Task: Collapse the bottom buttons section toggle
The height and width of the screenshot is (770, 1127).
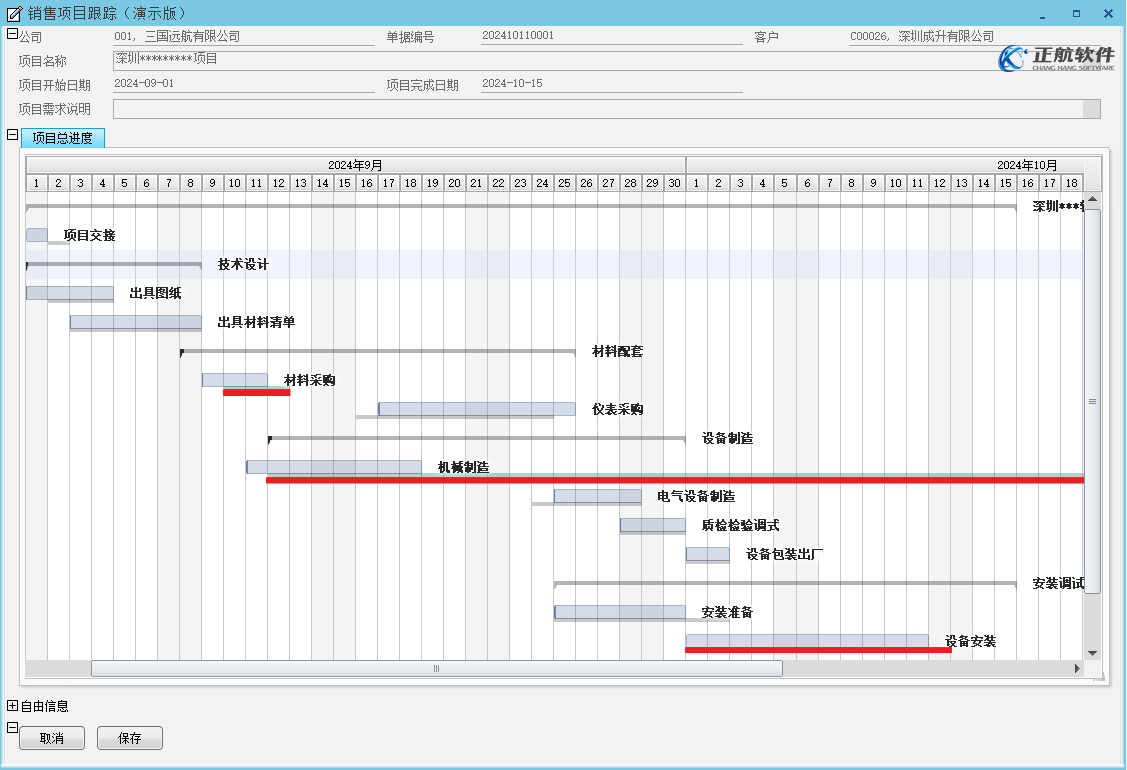Action: (12, 728)
